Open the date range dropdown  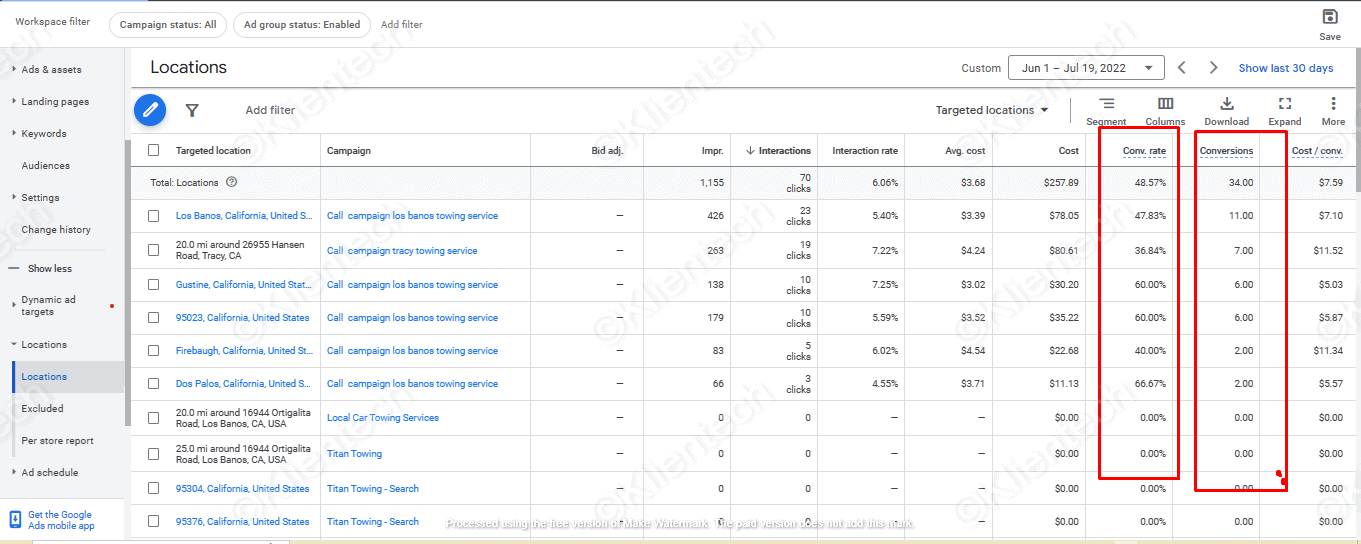pyautogui.click(x=1086, y=68)
